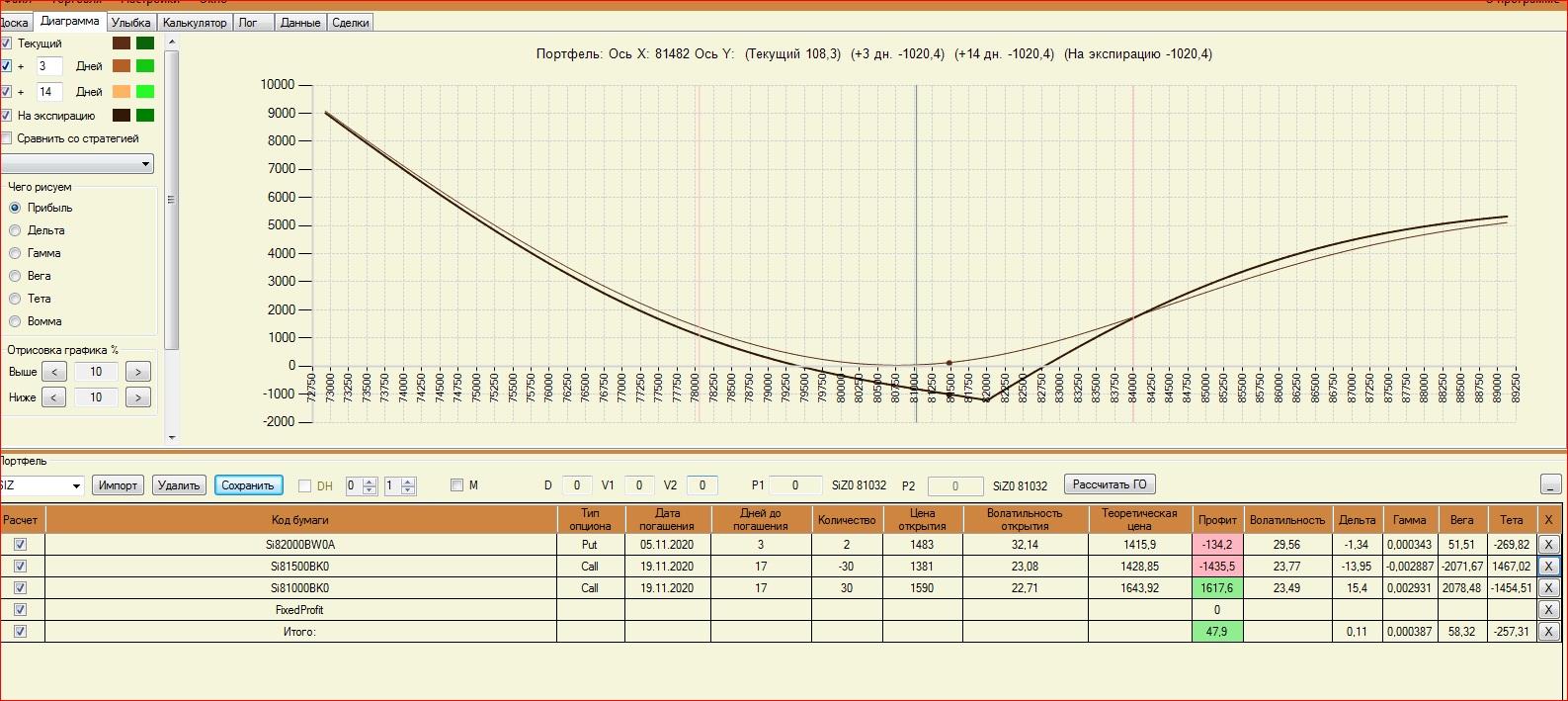Remove Si82000BW0A row with X button

pyautogui.click(x=1548, y=545)
